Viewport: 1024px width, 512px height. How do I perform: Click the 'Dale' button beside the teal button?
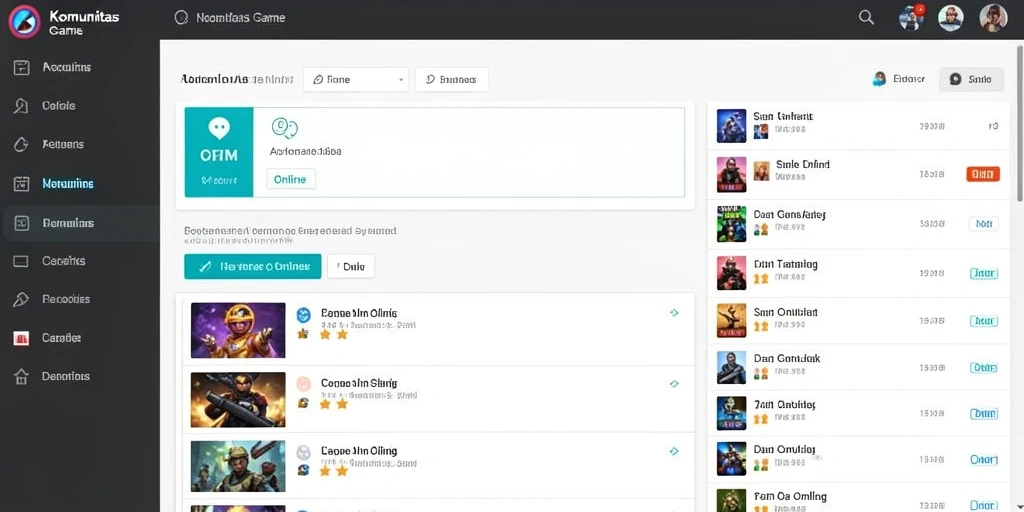point(351,266)
